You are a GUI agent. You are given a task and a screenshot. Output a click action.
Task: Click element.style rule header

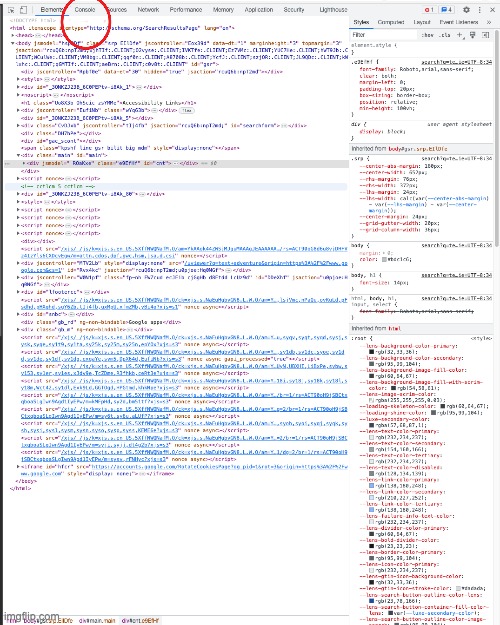[374, 45]
